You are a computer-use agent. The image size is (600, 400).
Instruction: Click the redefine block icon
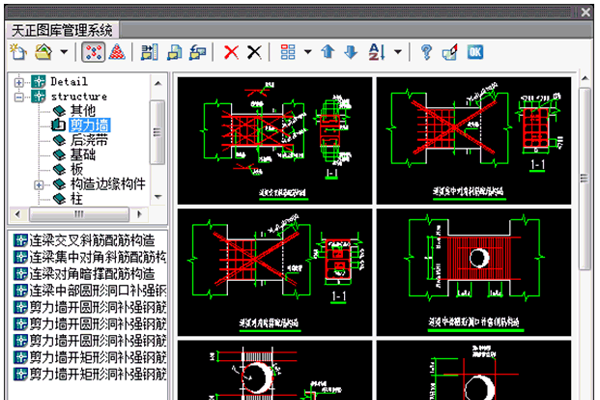coord(197,52)
